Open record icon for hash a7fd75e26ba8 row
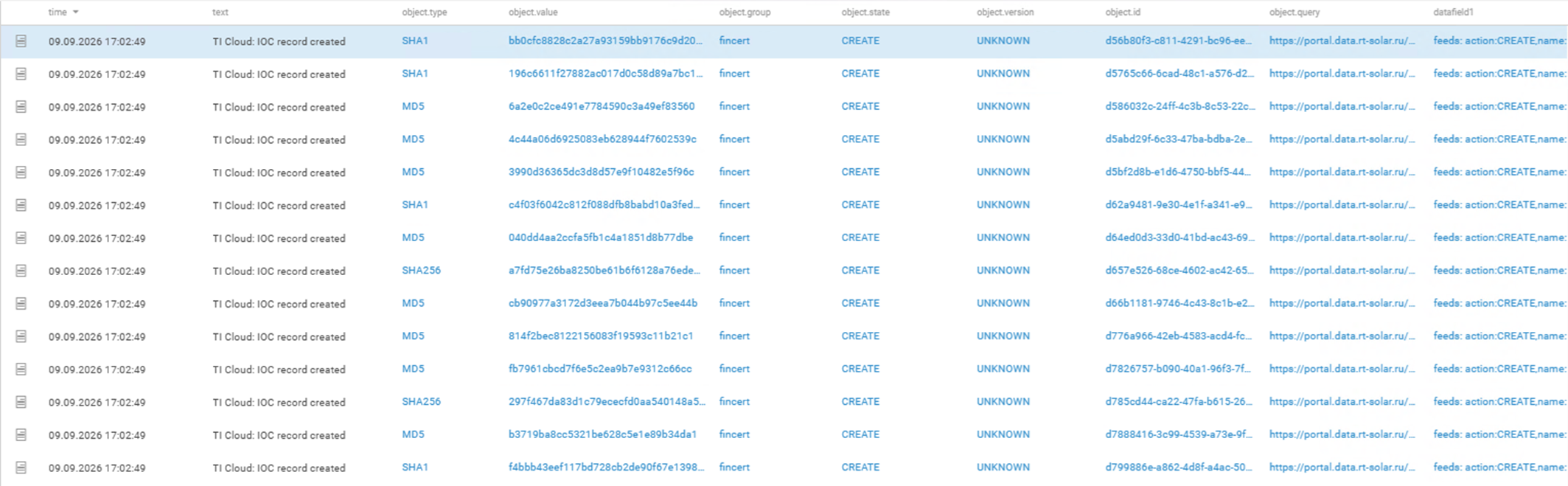This screenshot has height=486, width=1568. coord(21,271)
